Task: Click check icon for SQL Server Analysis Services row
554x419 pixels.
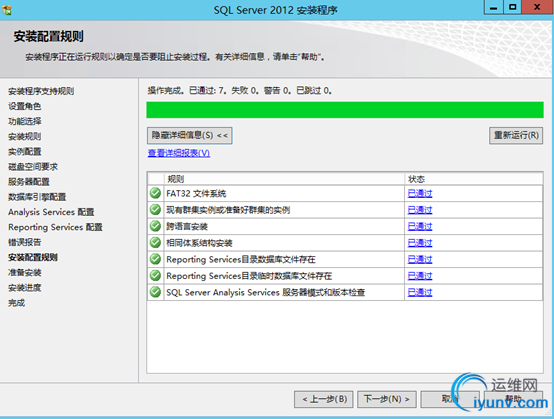Action: coord(155,292)
